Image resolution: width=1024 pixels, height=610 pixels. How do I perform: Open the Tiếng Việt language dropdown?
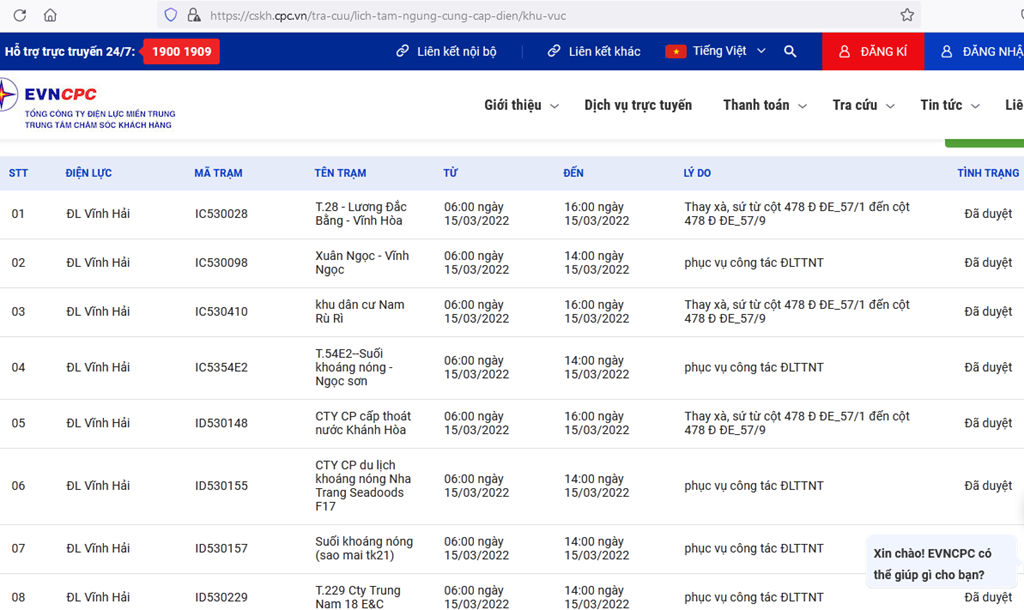click(x=728, y=51)
